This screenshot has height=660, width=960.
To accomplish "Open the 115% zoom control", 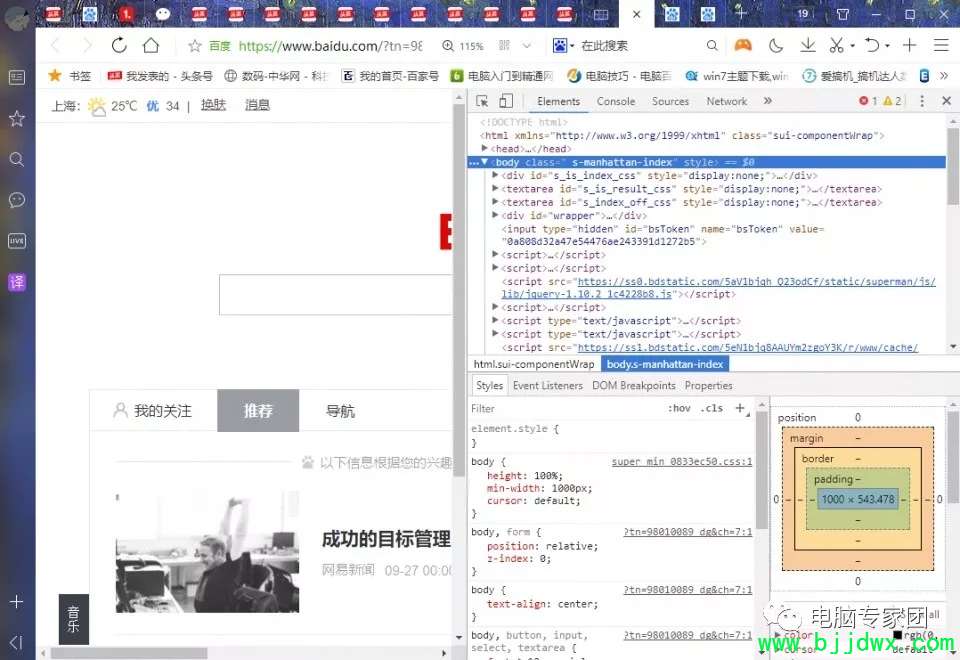I will click(x=463, y=46).
